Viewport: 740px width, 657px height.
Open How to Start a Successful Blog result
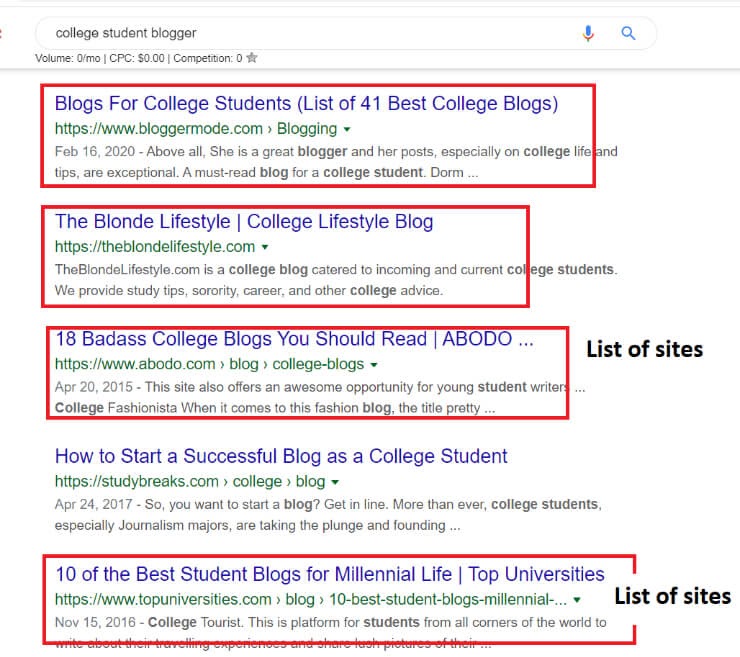(281, 456)
